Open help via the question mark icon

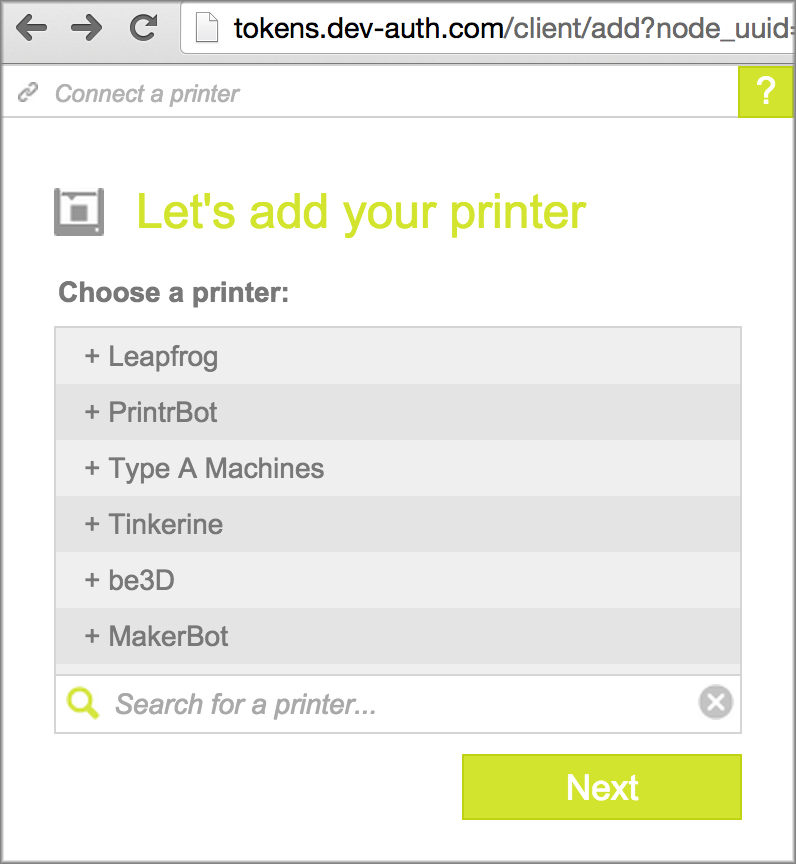coord(766,92)
